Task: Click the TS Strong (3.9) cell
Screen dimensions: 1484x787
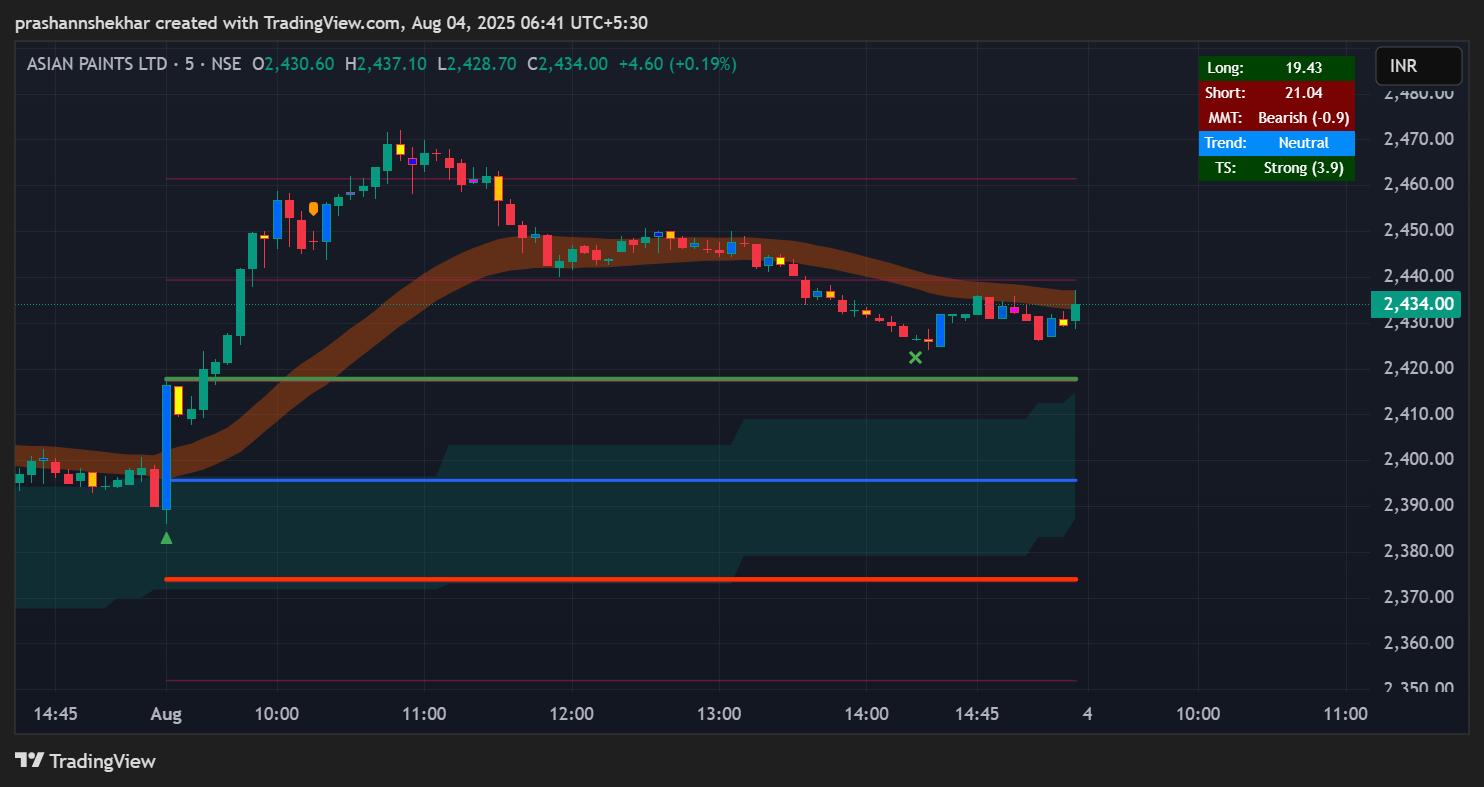Action: [x=1303, y=168]
